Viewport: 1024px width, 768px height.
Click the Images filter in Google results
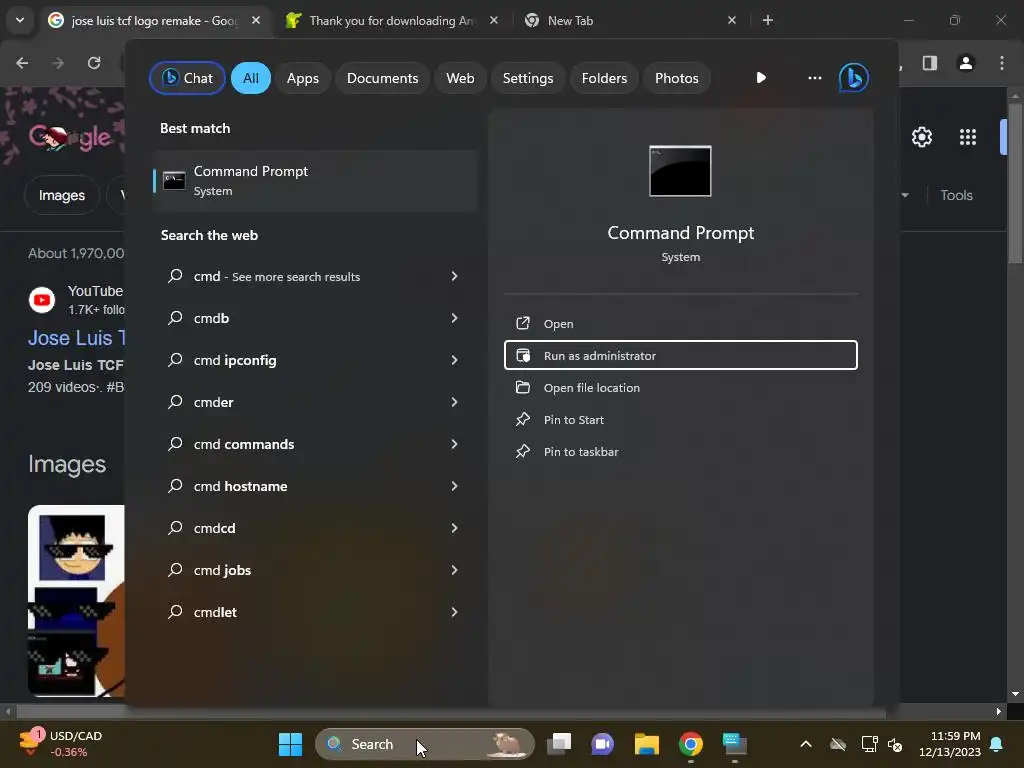click(x=62, y=195)
